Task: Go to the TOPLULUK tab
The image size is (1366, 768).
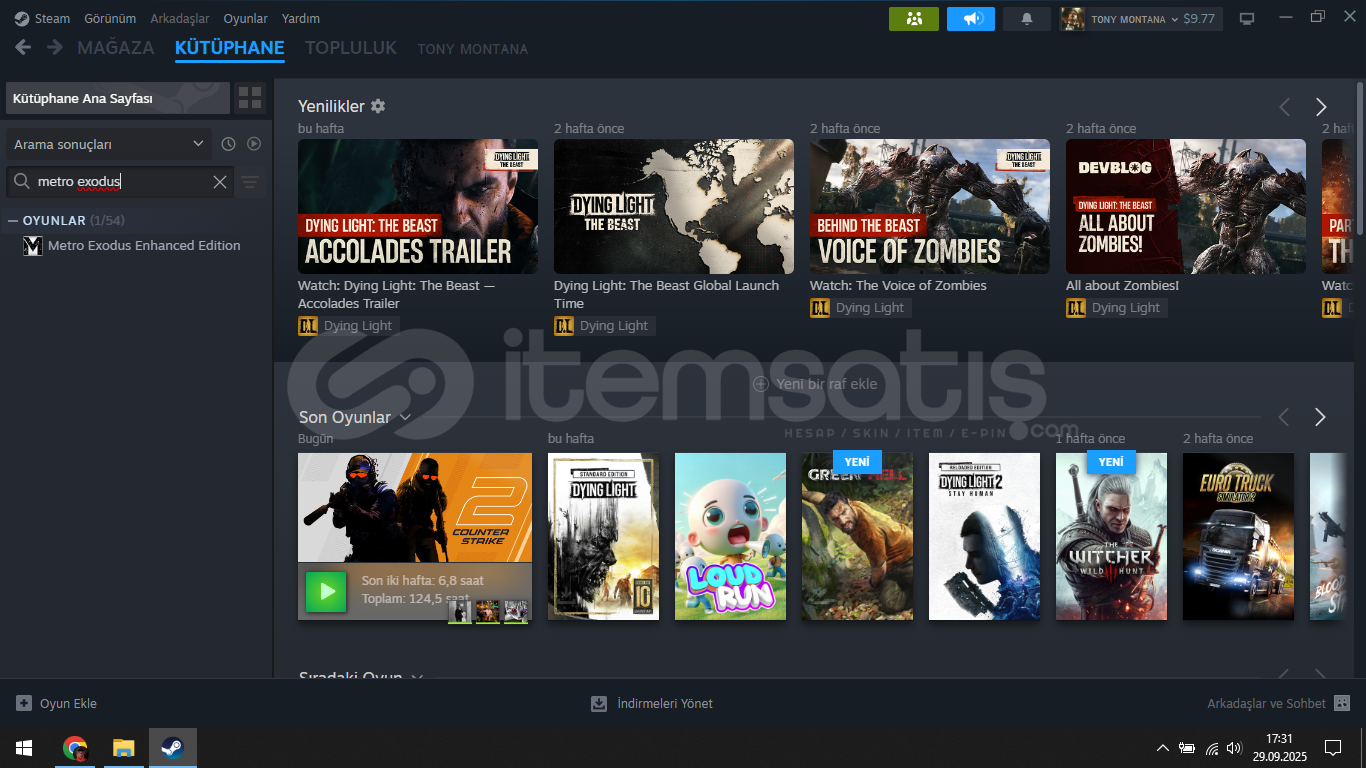Action: (x=351, y=48)
